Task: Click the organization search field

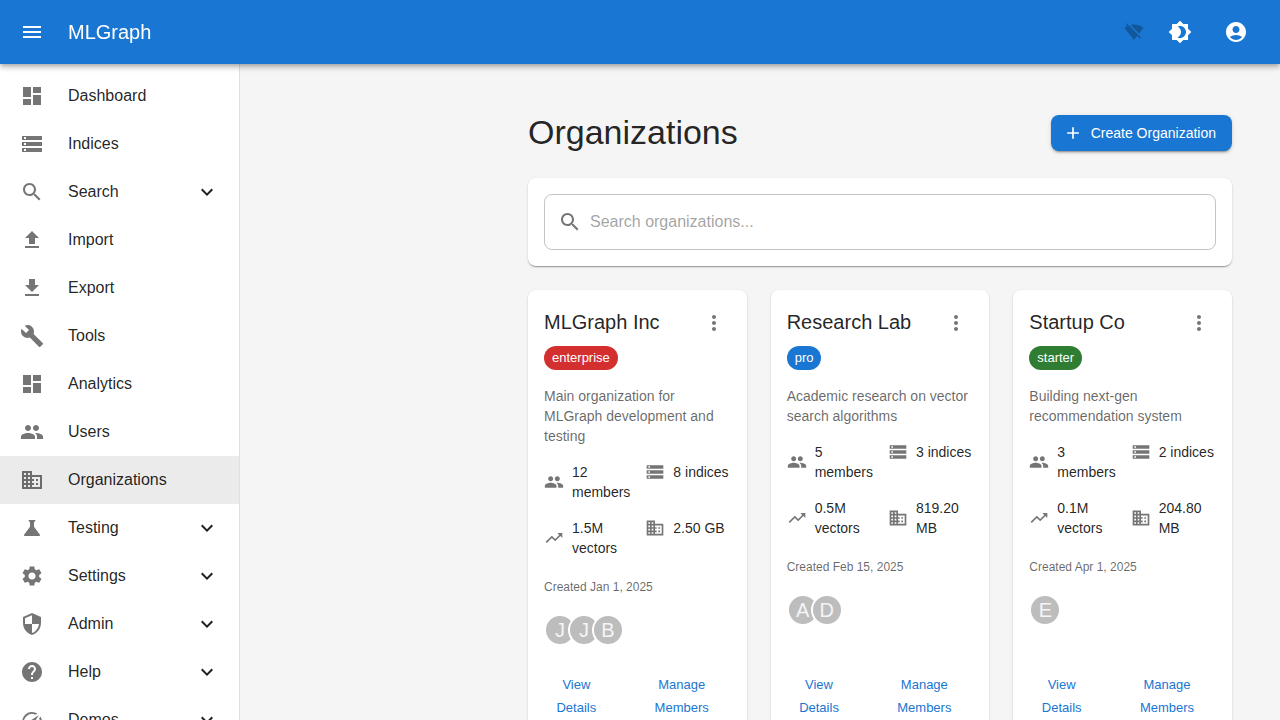Action: [879, 221]
